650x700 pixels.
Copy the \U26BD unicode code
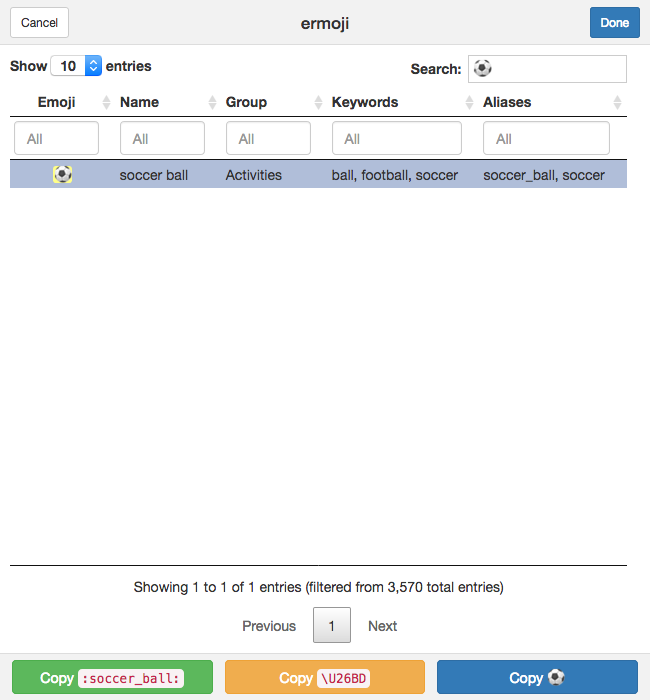[x=325, y=677]
